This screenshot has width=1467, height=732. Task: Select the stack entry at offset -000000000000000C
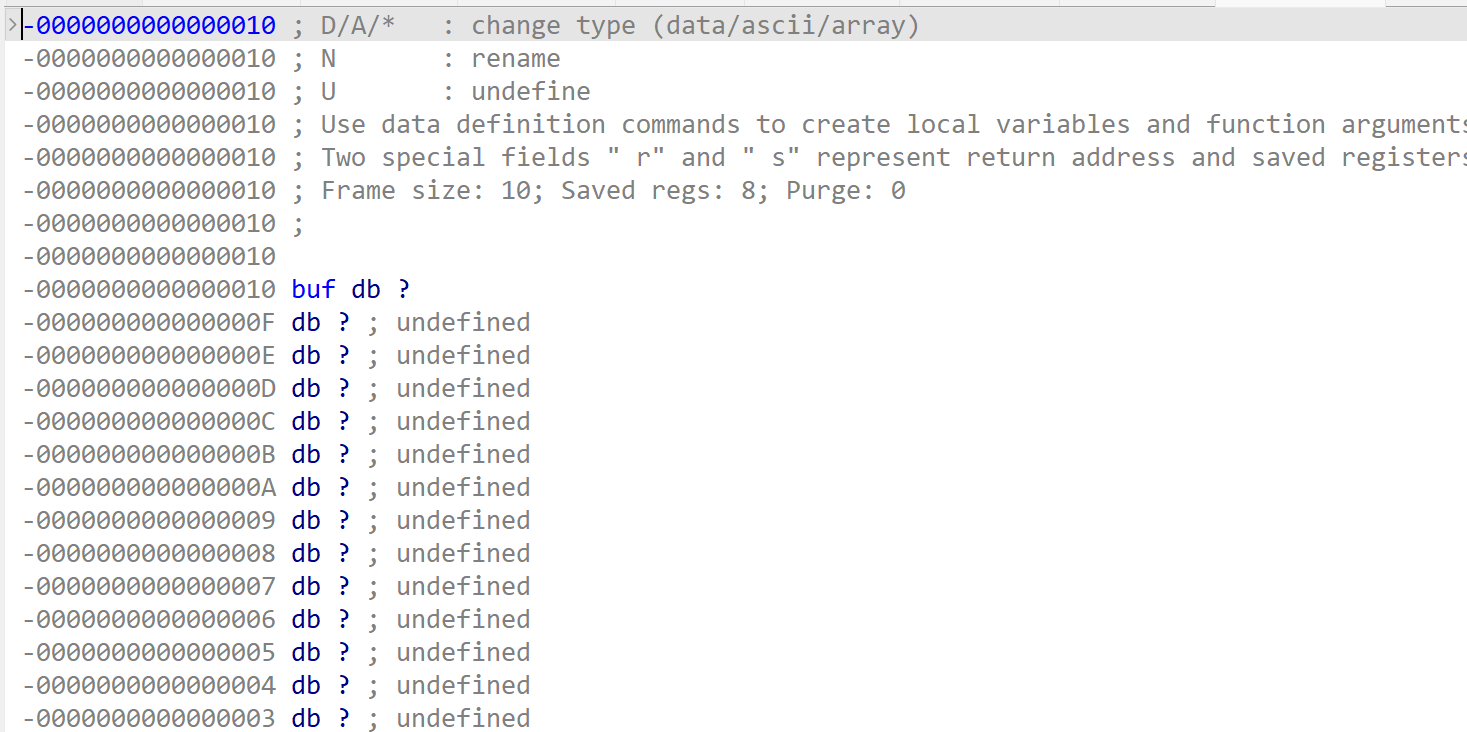(x=276, y=421)
